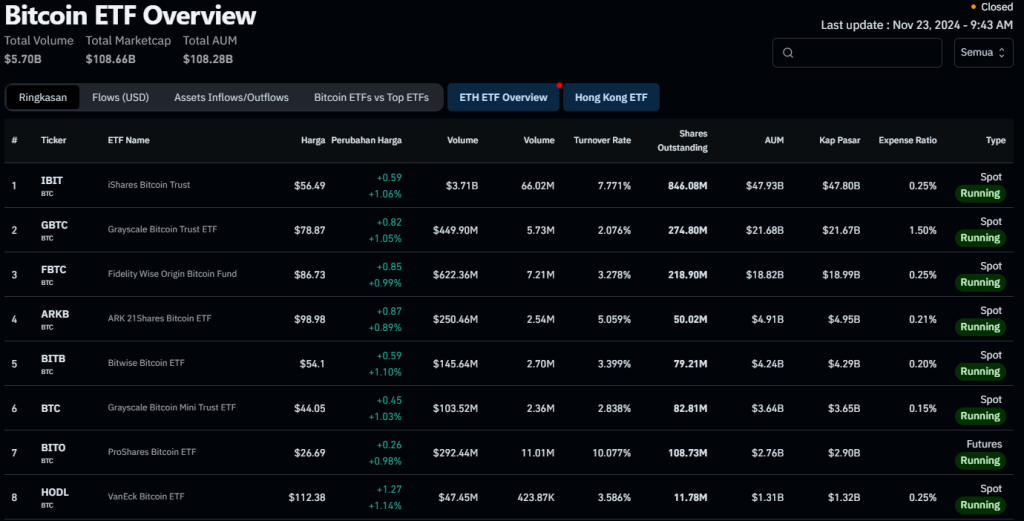The image size is (1024, 521).
Task: Click the $3.71B volume value
Action: coord(462,186)
